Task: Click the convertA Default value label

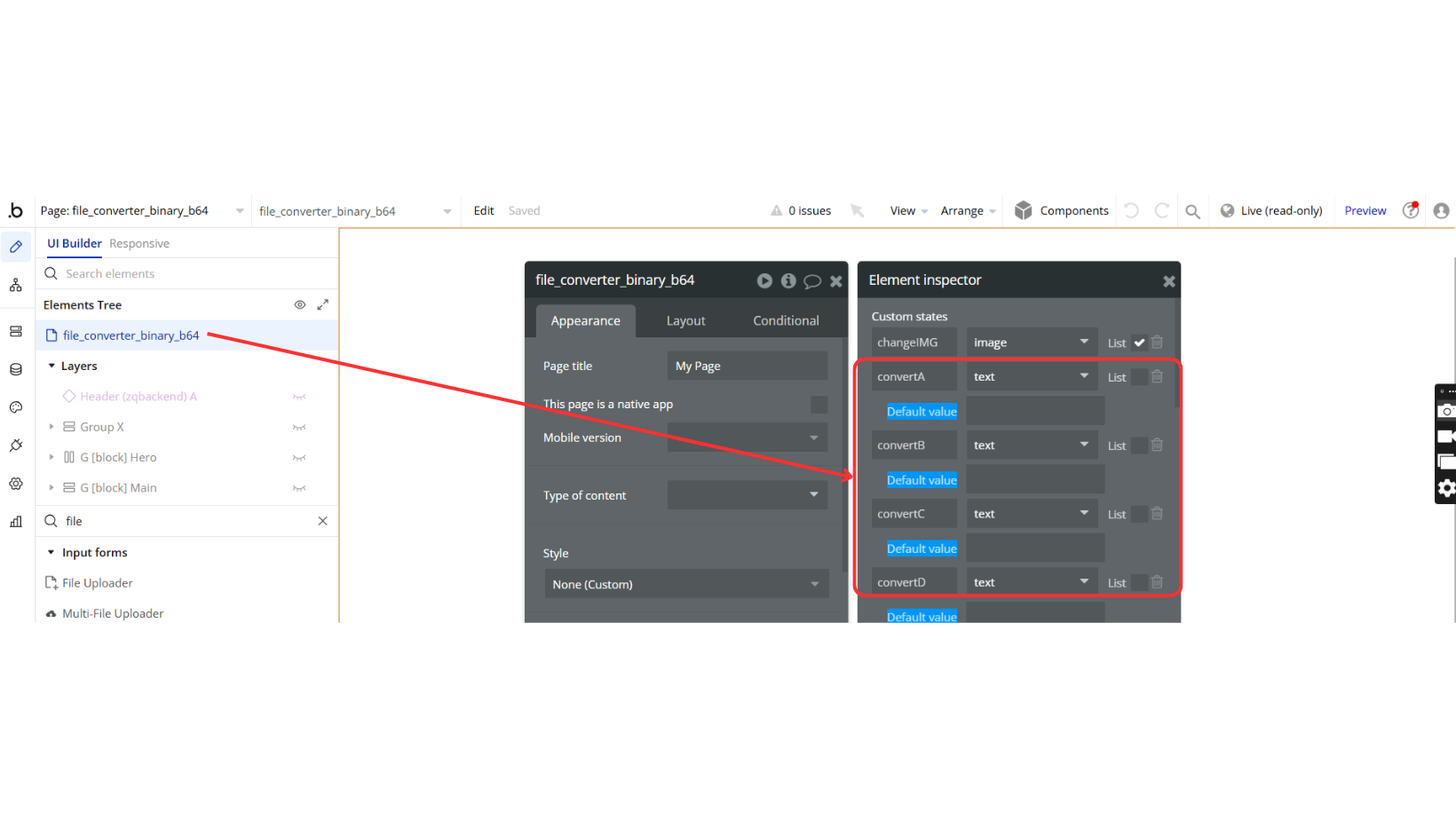Action: coord(922,412)
